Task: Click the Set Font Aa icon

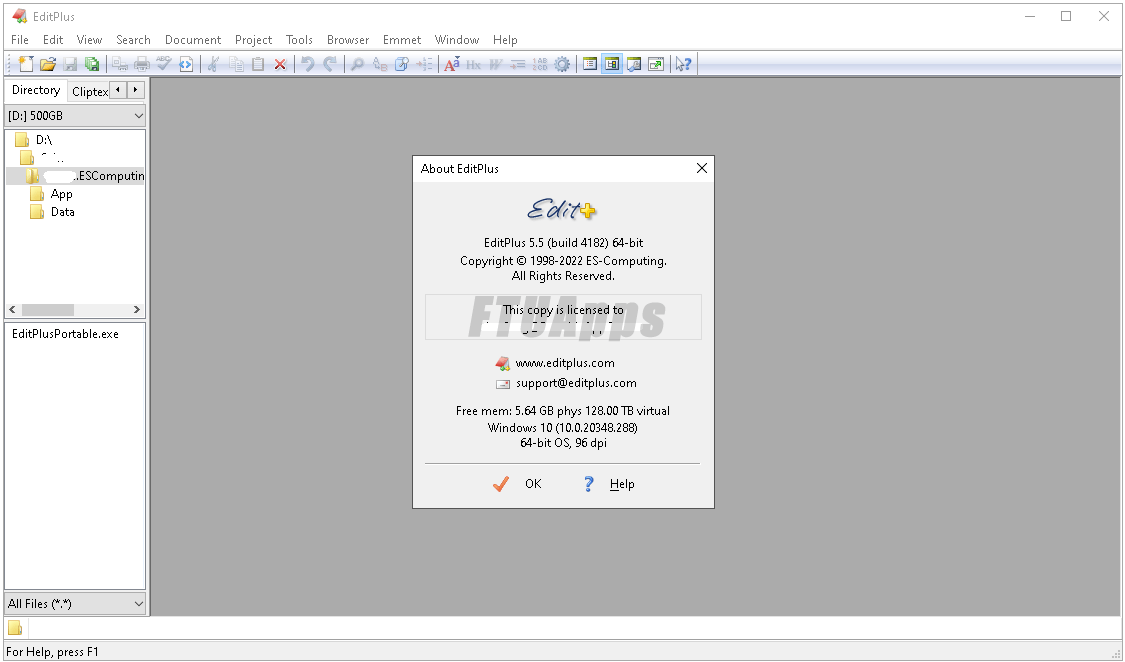Action: (x=451, y=64)
